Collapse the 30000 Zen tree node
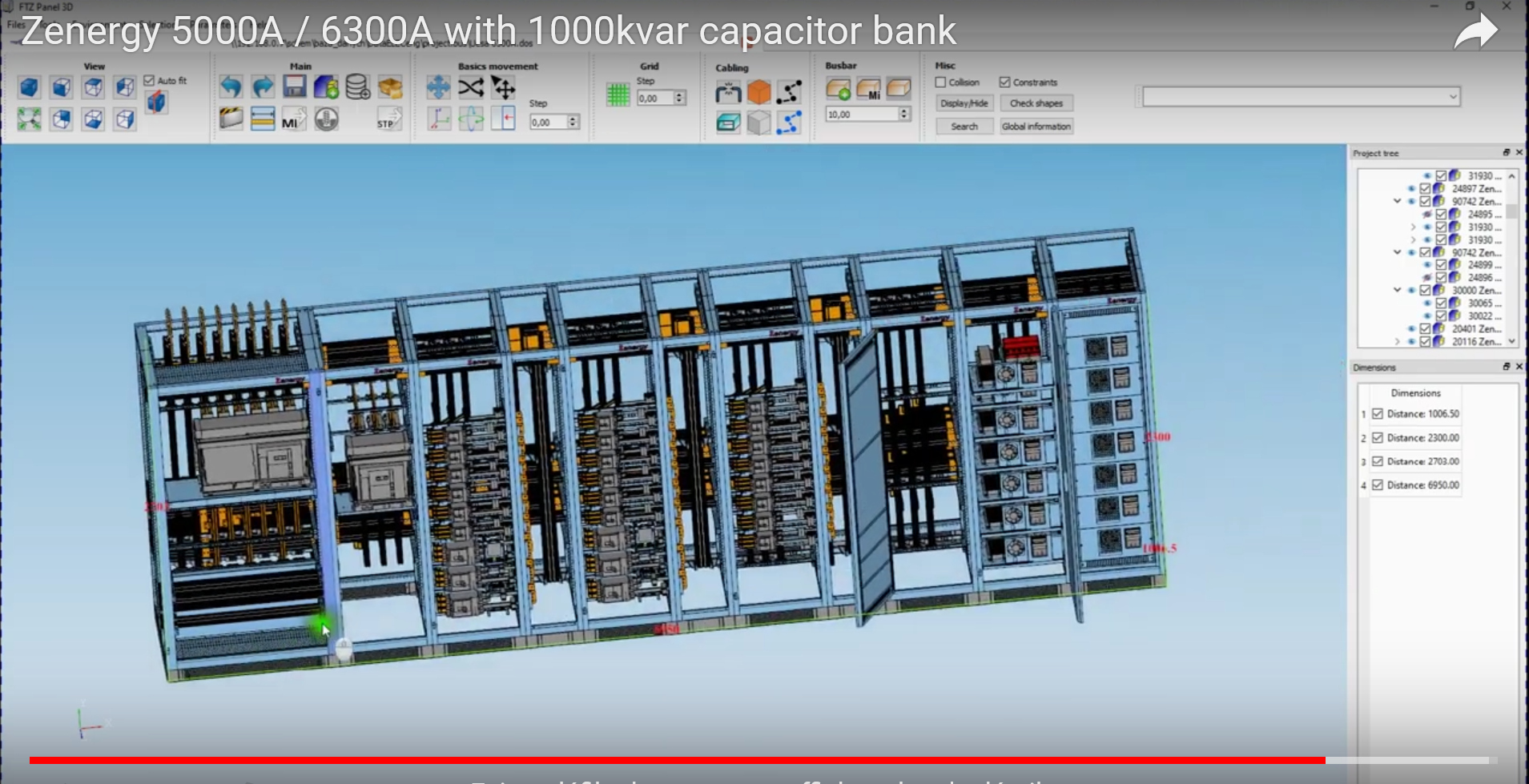Screen dimensions: 1529x784 pyautogui.click(x=1398, y=291)
